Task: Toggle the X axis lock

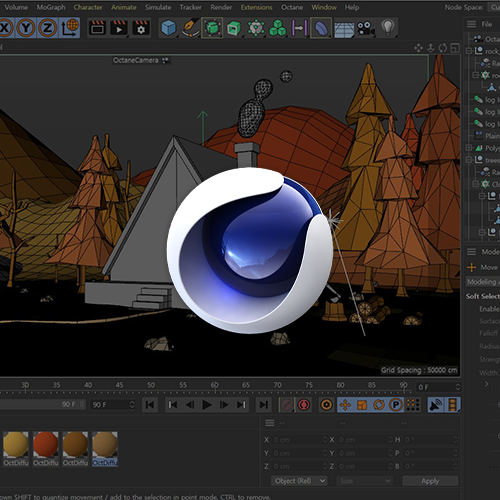Action: (5, 28)
